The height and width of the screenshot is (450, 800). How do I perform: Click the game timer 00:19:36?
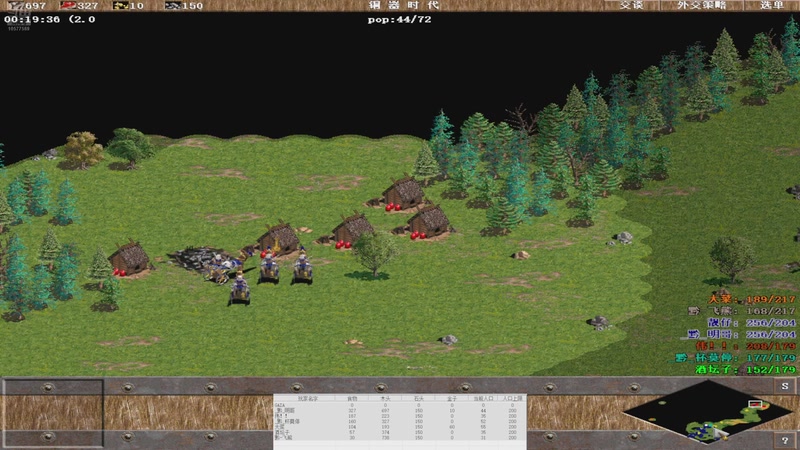coord(32,19)
